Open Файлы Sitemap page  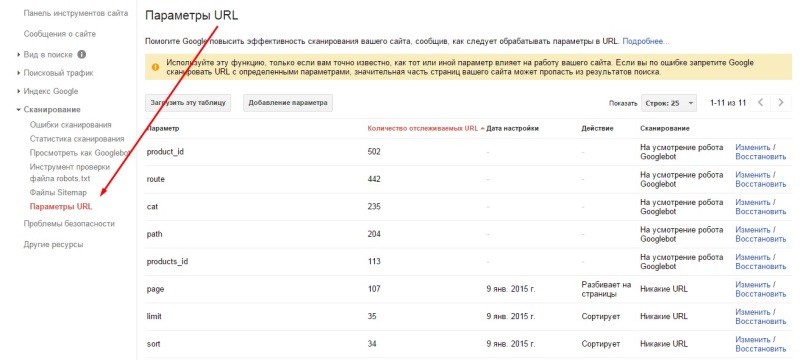(58, 193)
